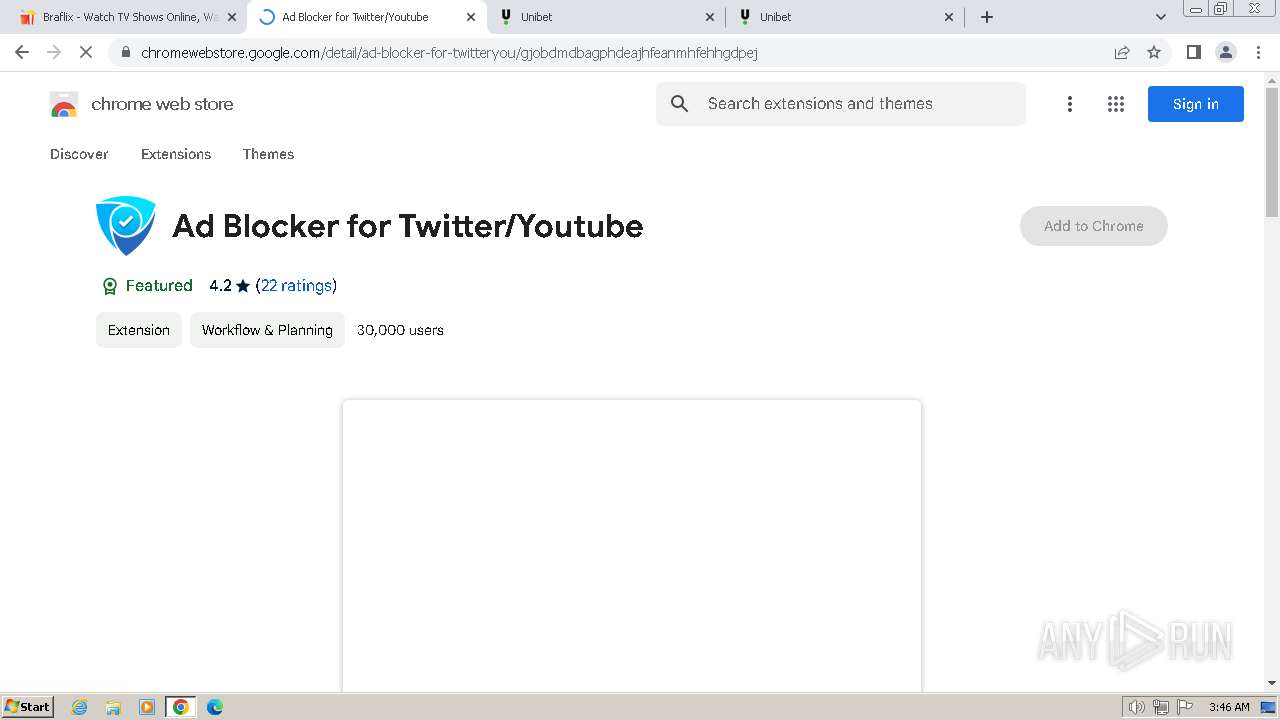The width and height of the screenshot is (1280, 720).
Task: Click the address bar URL
Action: coord(449,52)
